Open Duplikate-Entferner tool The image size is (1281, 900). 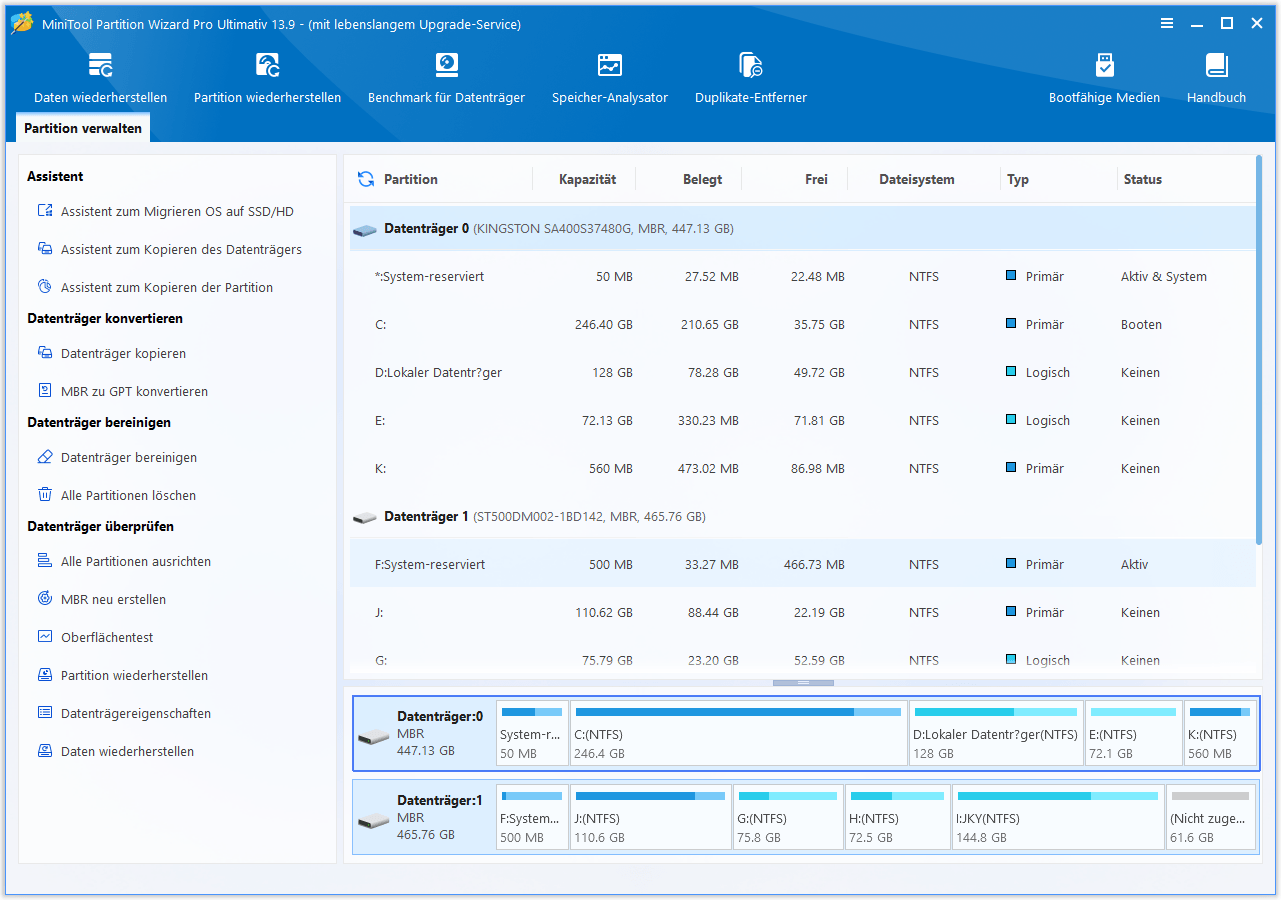[751, 78]
